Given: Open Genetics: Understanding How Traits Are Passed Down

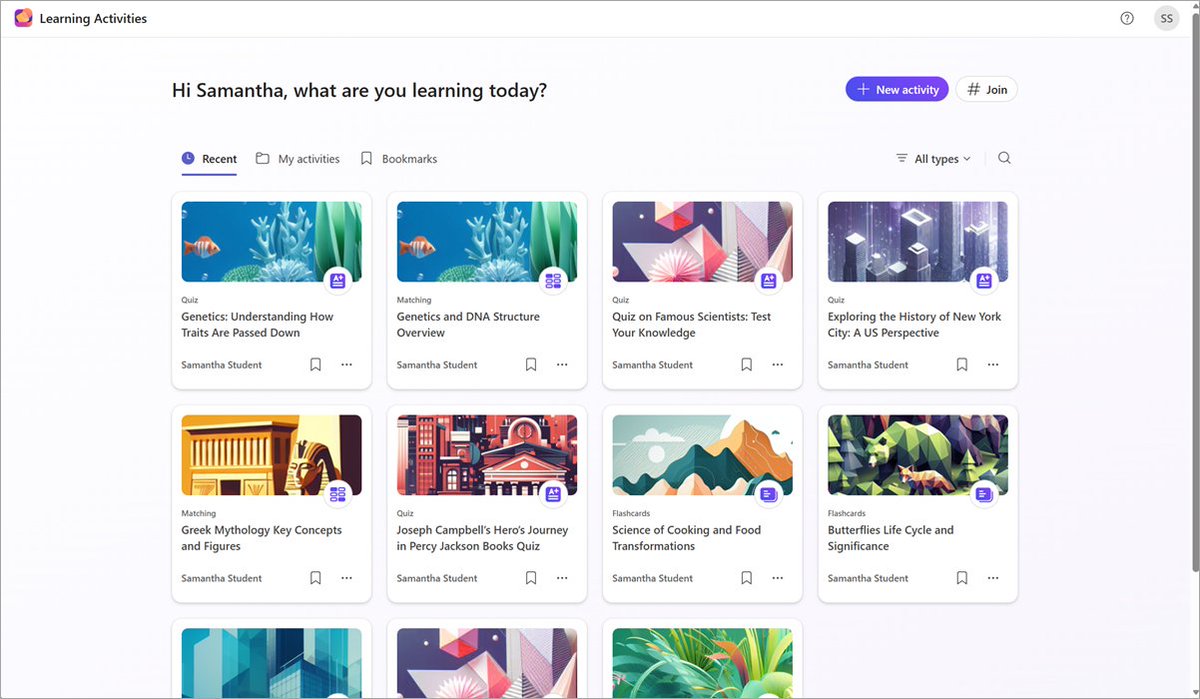Looking at the screenshot, I should click(x=257, y=325).
